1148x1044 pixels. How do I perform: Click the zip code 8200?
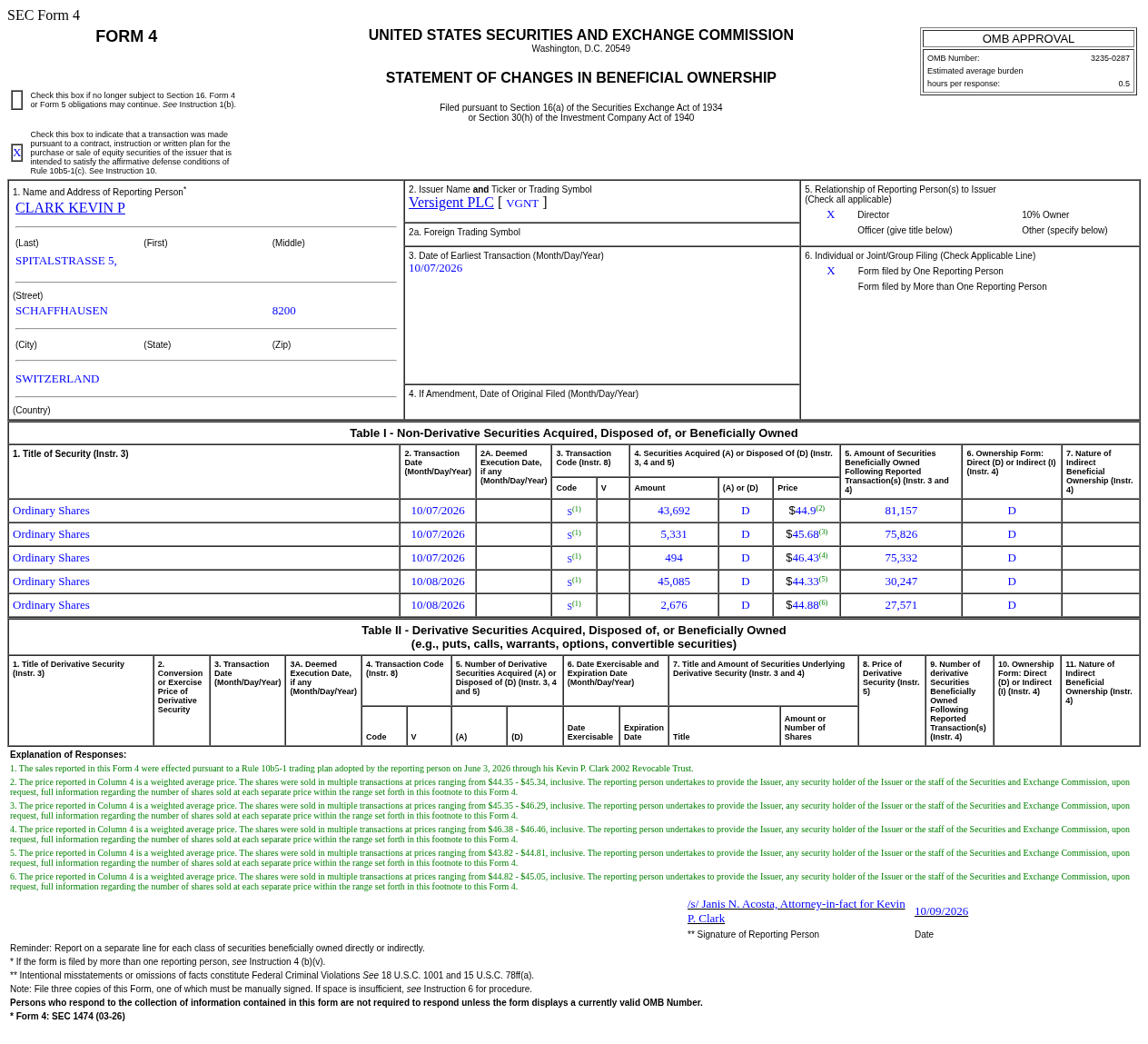(284, 311)
